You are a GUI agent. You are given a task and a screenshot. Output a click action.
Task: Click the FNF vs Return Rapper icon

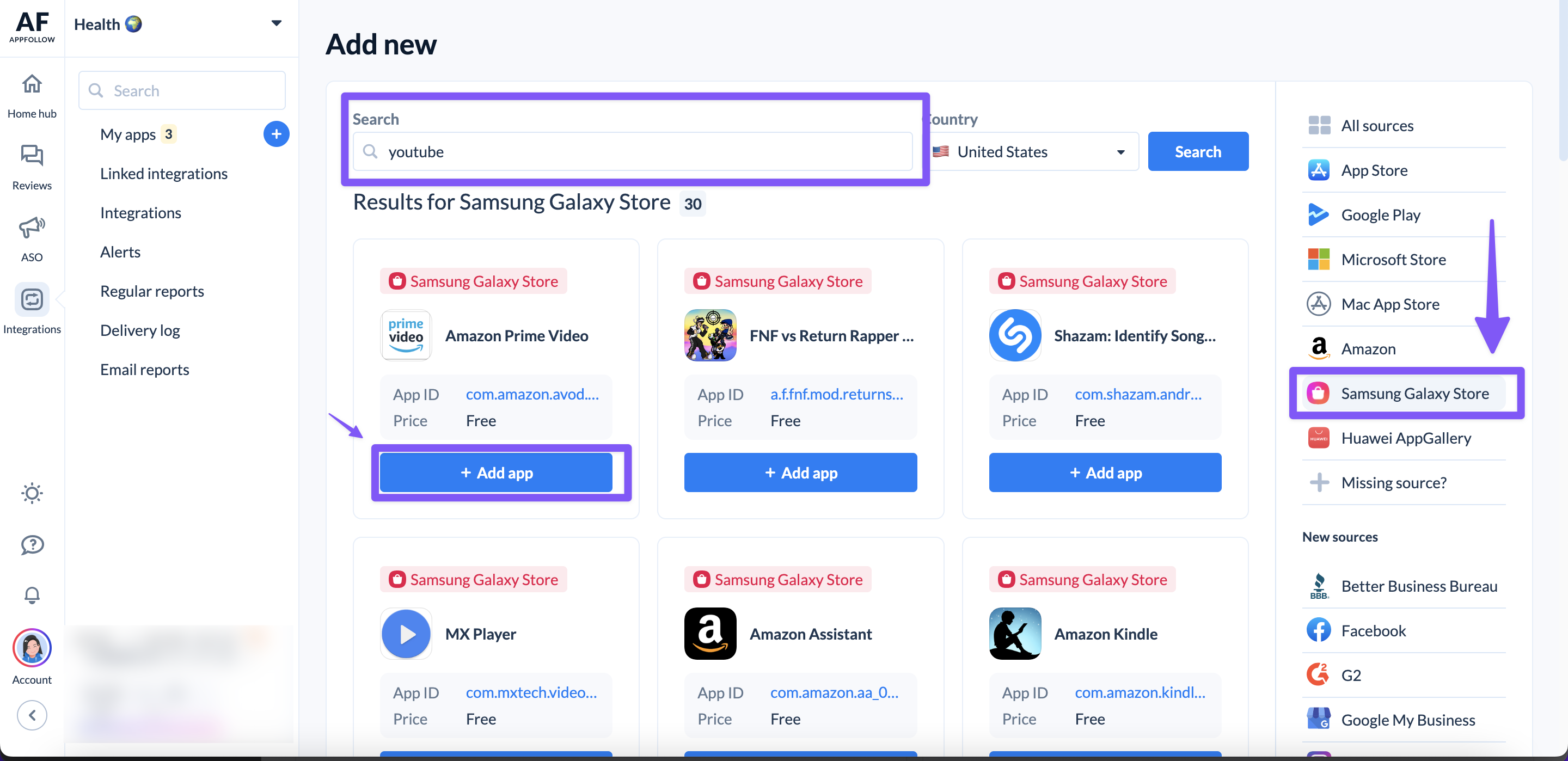click(710, 335)
